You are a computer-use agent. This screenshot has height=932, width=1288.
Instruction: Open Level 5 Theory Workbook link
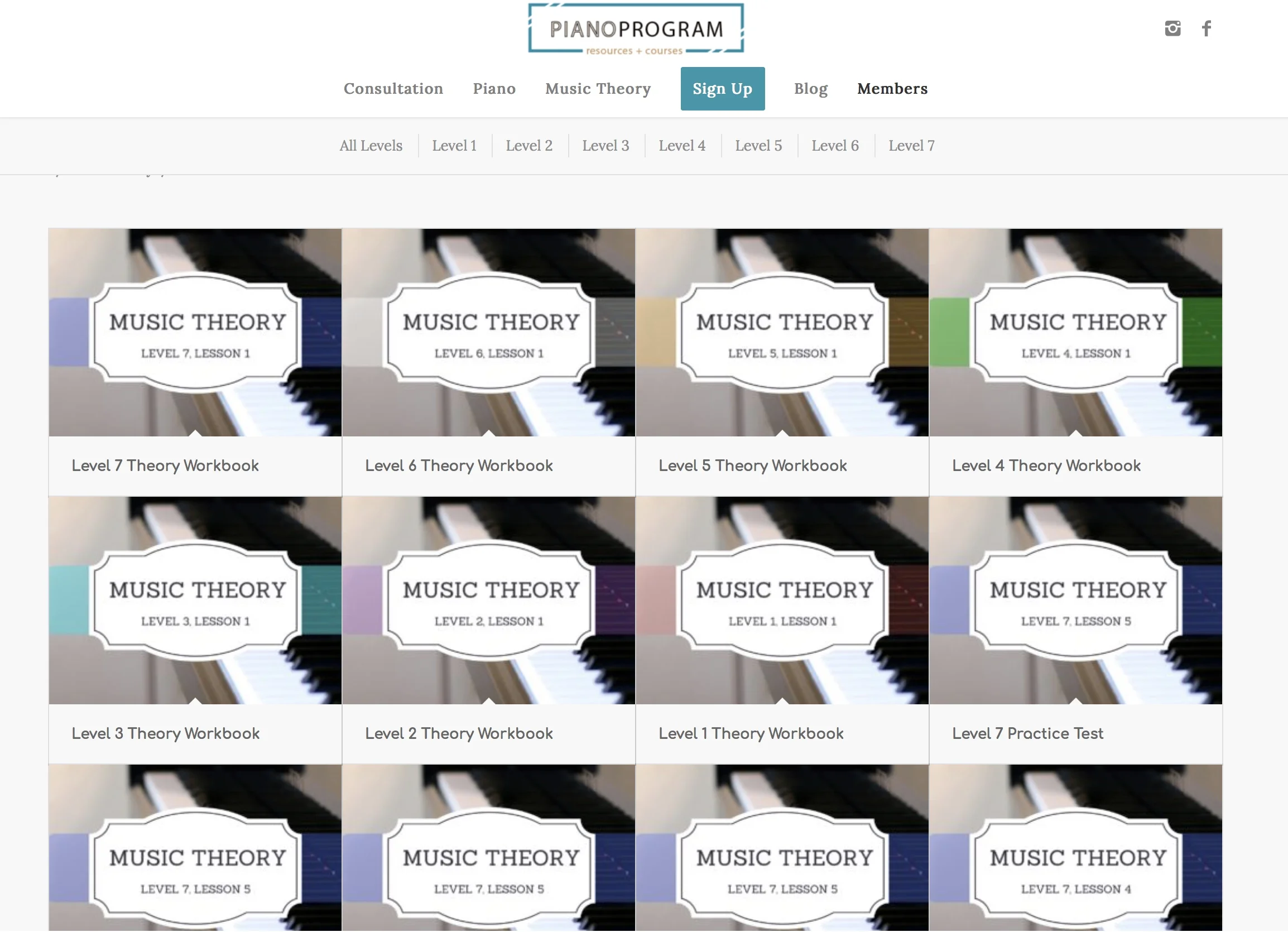752,465
